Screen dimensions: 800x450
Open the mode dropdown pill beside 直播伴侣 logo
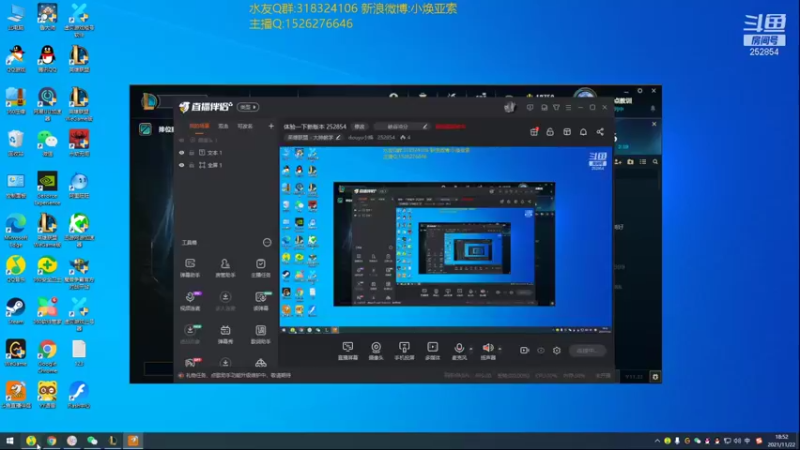pos(248,107)
